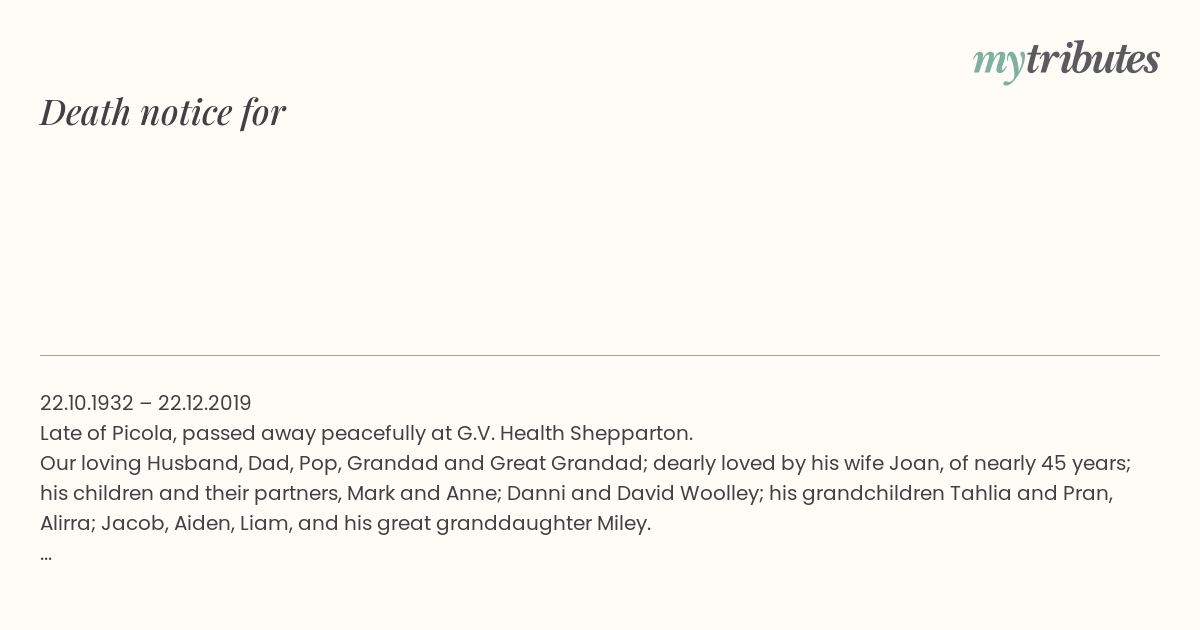Click the death date 22.12.2019
This screenshot has width=1200, height=630.
205,403
